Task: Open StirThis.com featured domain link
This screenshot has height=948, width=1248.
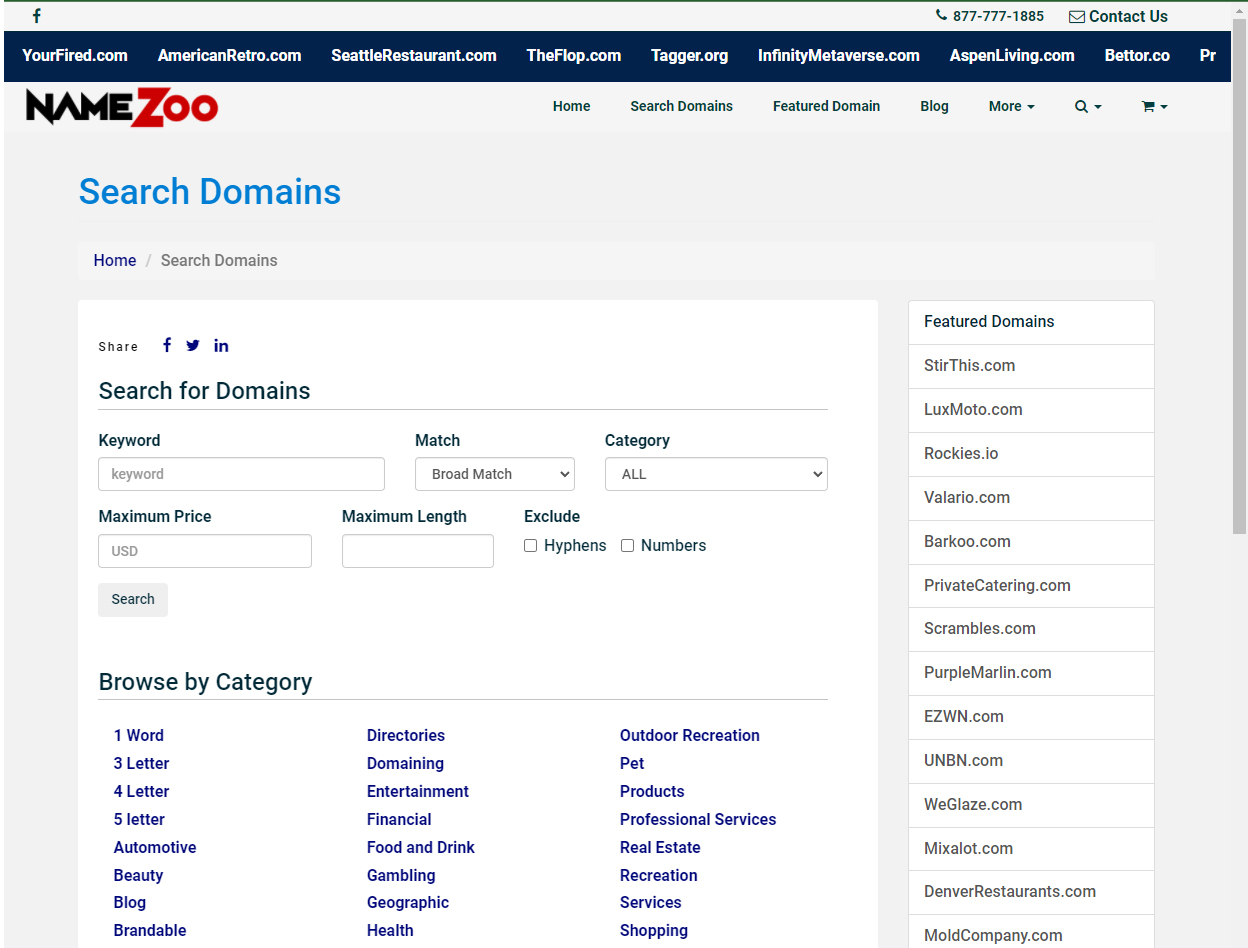Action: 969,366
